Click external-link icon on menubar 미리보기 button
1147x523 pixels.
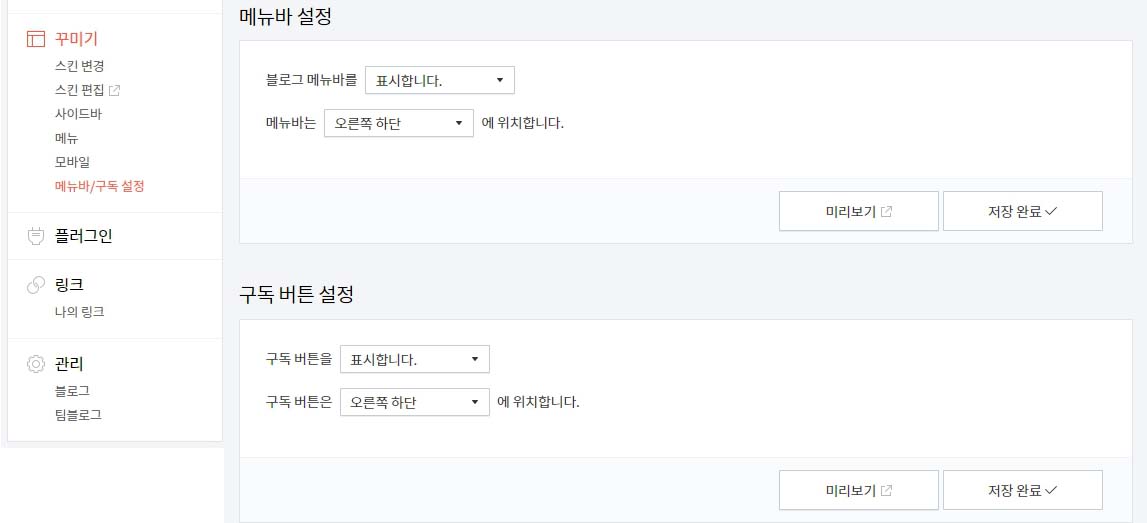click(887, 212)
